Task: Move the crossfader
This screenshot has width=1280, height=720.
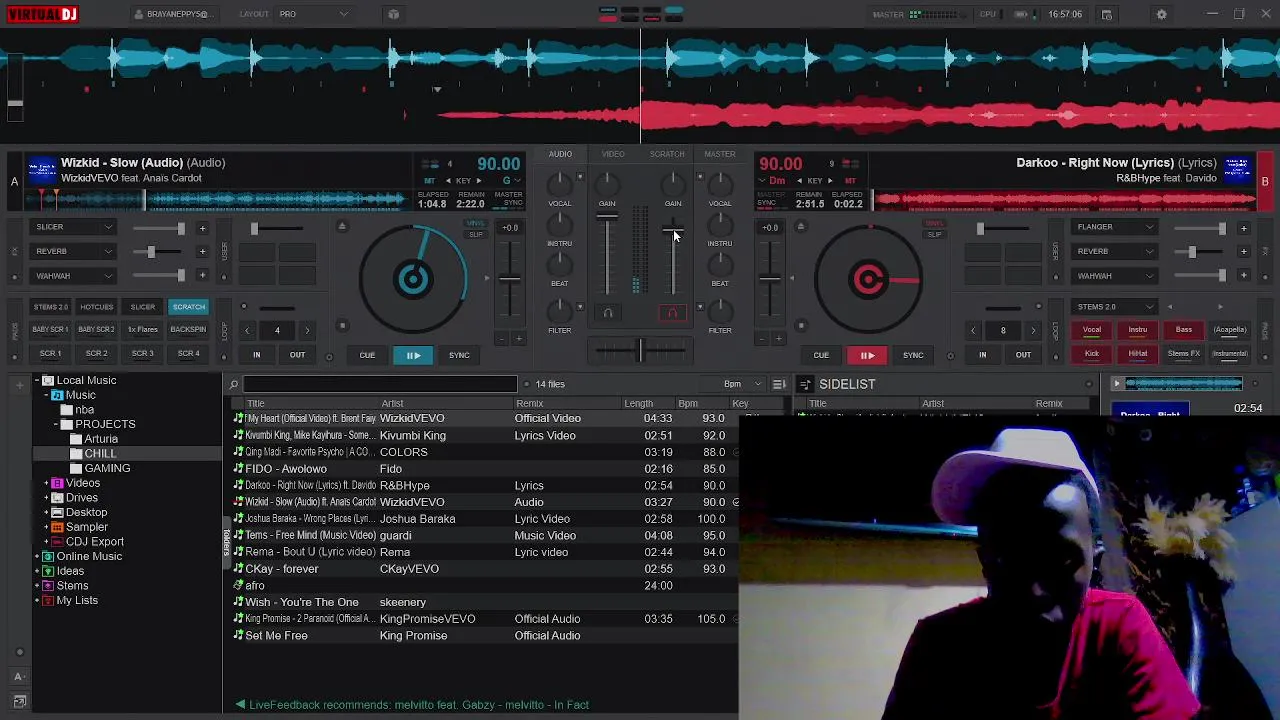Action: coord(640,349)
